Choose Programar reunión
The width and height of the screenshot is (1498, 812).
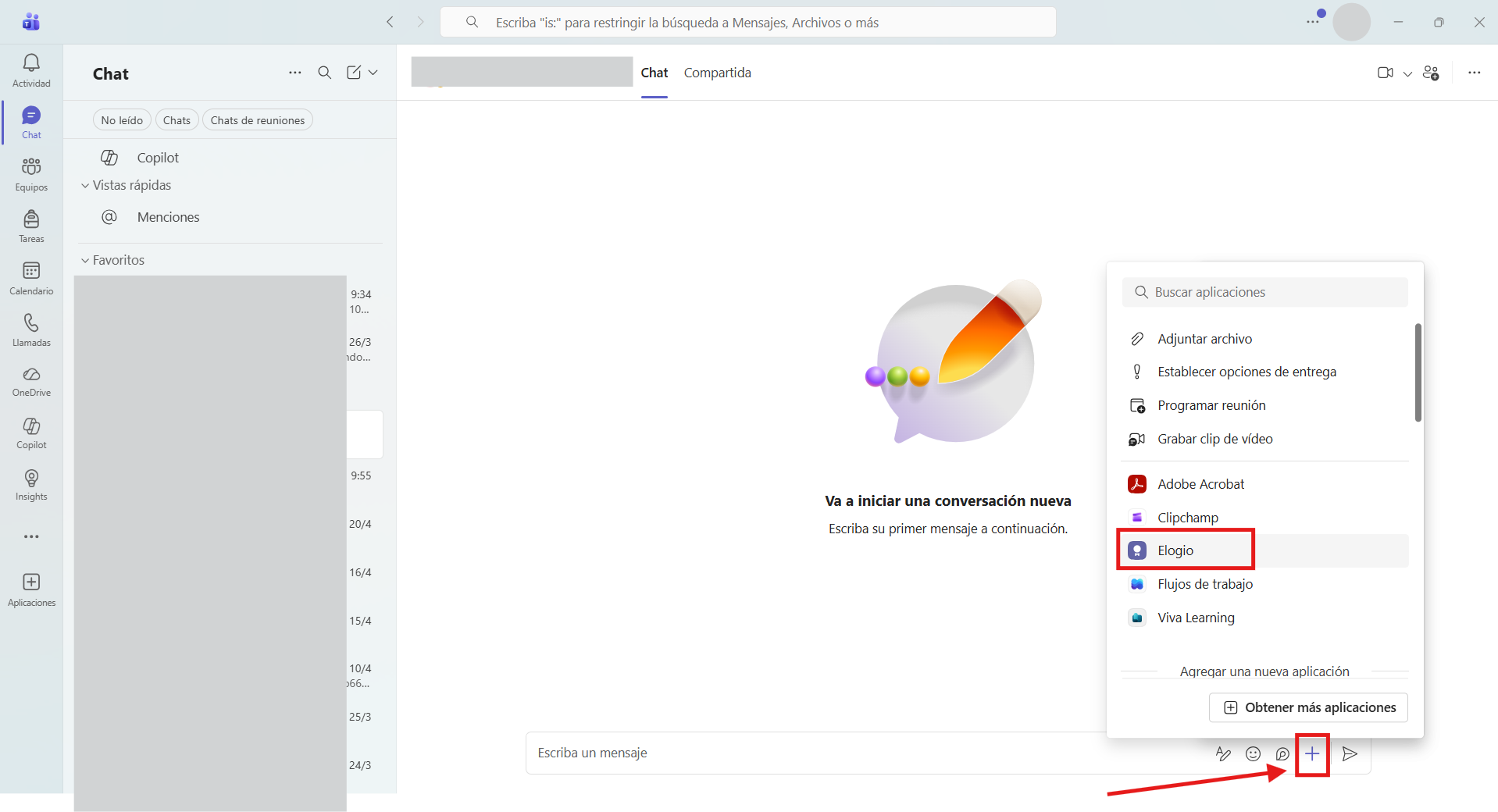point(1265,405)
